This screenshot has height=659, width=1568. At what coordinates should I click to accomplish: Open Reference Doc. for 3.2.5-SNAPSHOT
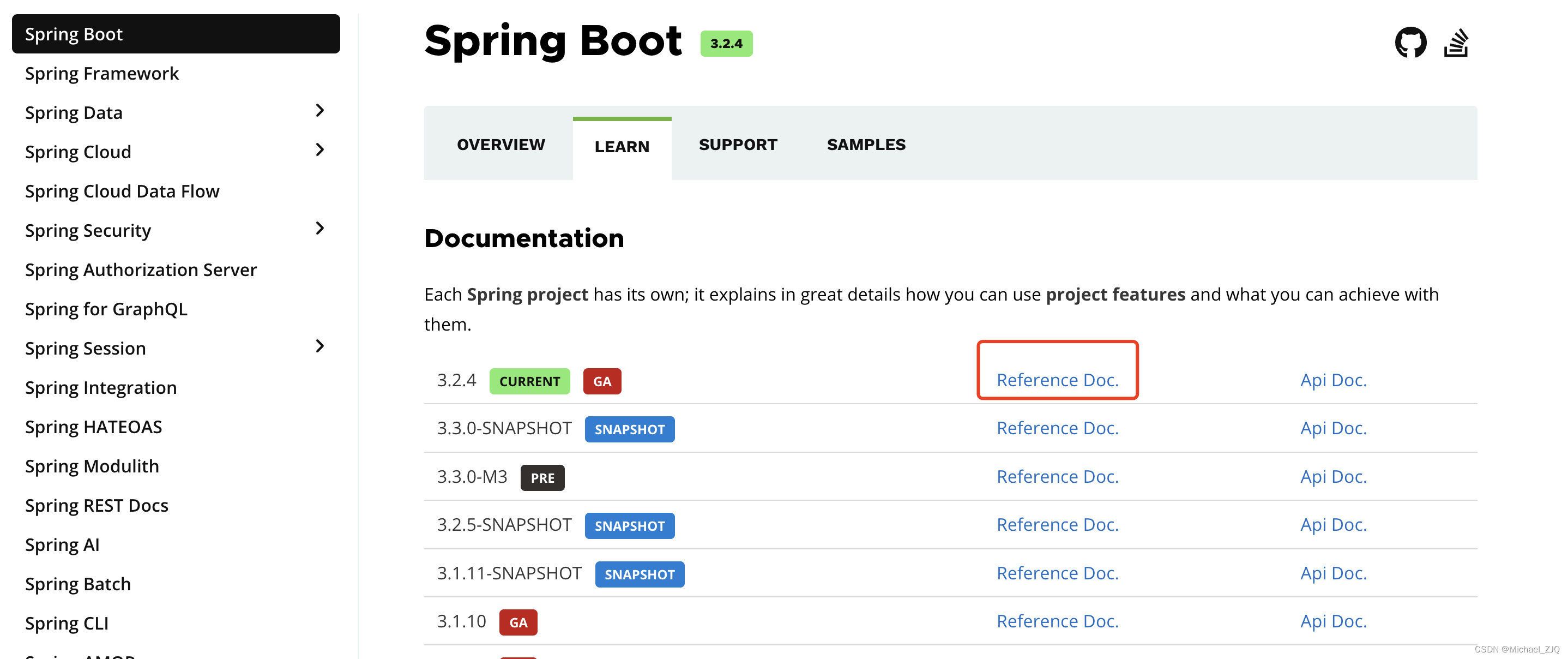[1057, 524]
